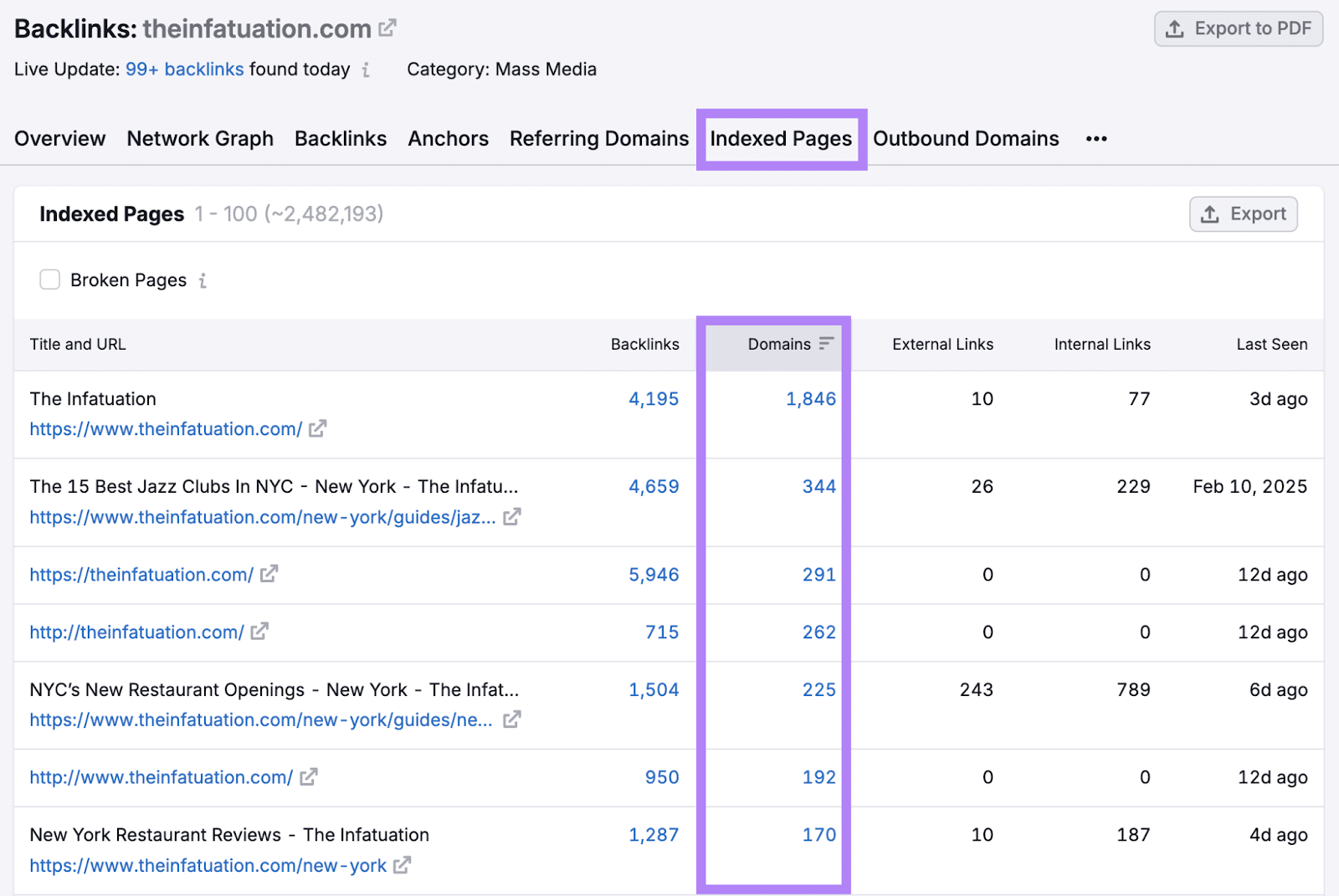The width and height of the screenshot is (1339, 896).
Task: Click backlinks count 1,504
Action: click(x=654, y=690)
